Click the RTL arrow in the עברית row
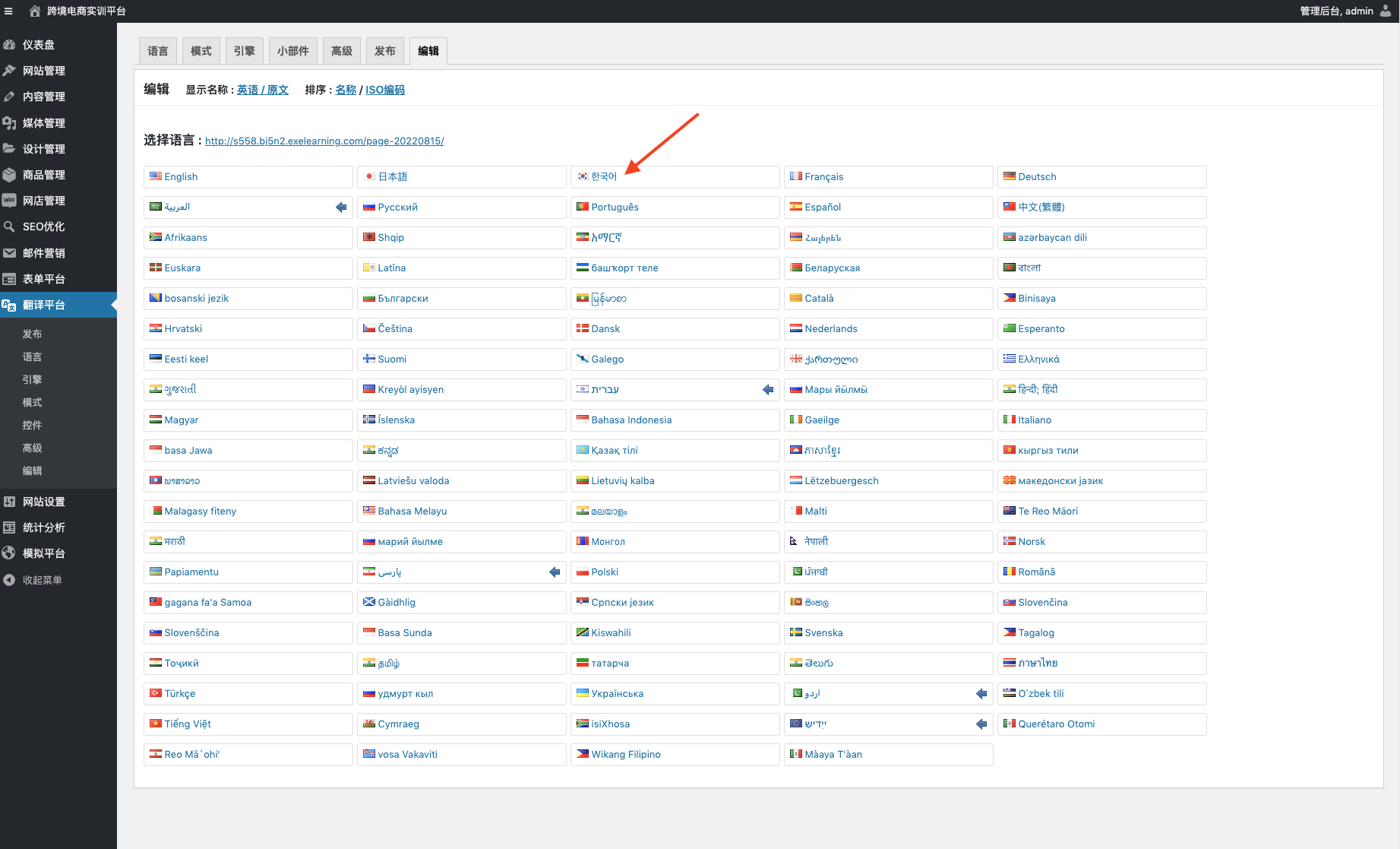This screenshot has height=849, width=1400. click(768, 390)
